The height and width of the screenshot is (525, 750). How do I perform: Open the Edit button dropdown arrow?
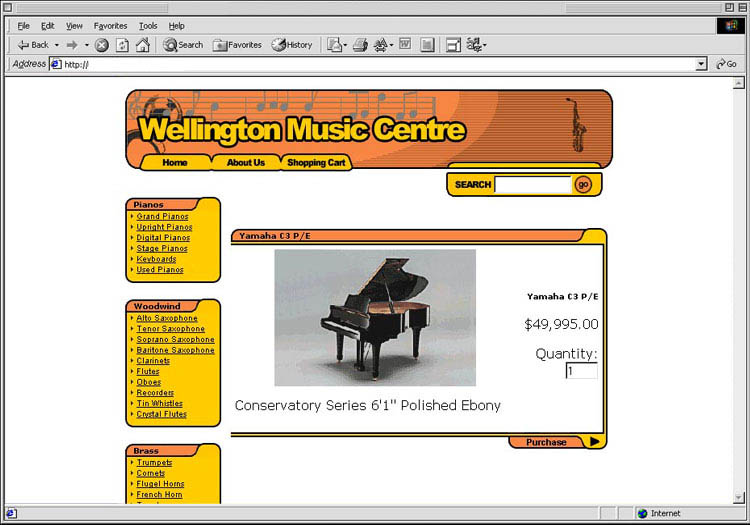[x=391, y=45]
